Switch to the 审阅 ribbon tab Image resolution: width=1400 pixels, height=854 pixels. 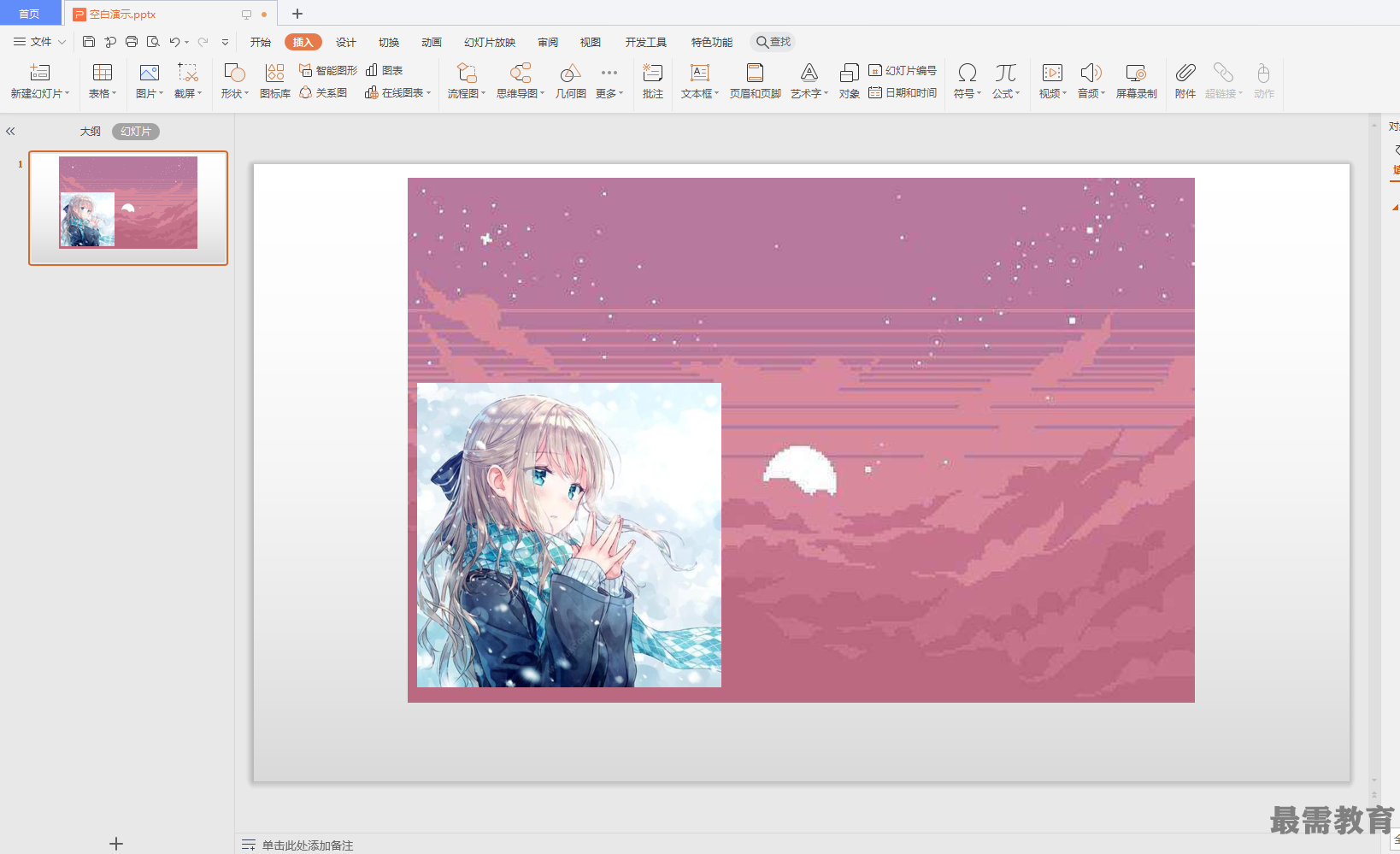(x=548, y=42)
